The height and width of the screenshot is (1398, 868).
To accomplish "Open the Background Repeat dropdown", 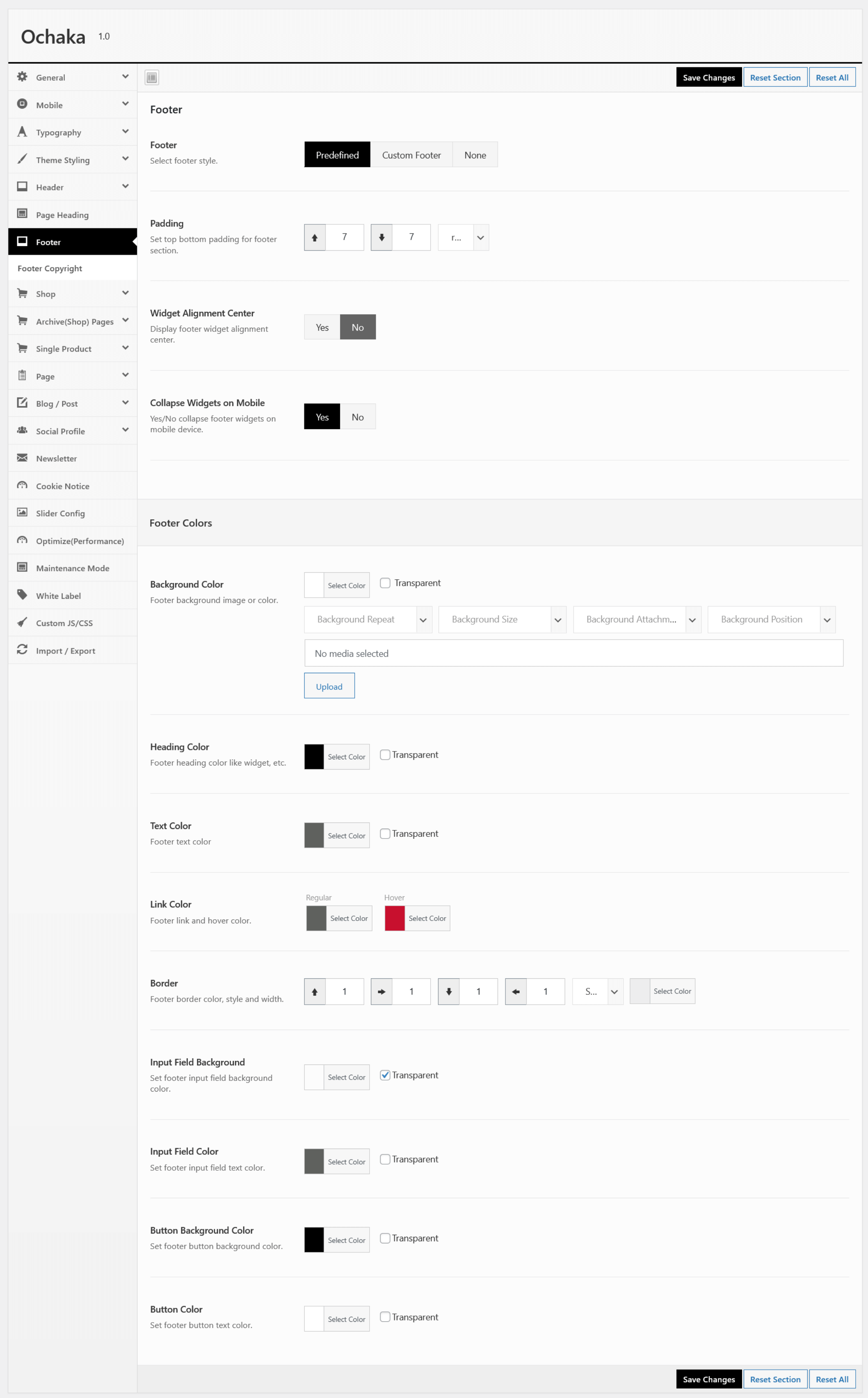I will pos(368,619).
